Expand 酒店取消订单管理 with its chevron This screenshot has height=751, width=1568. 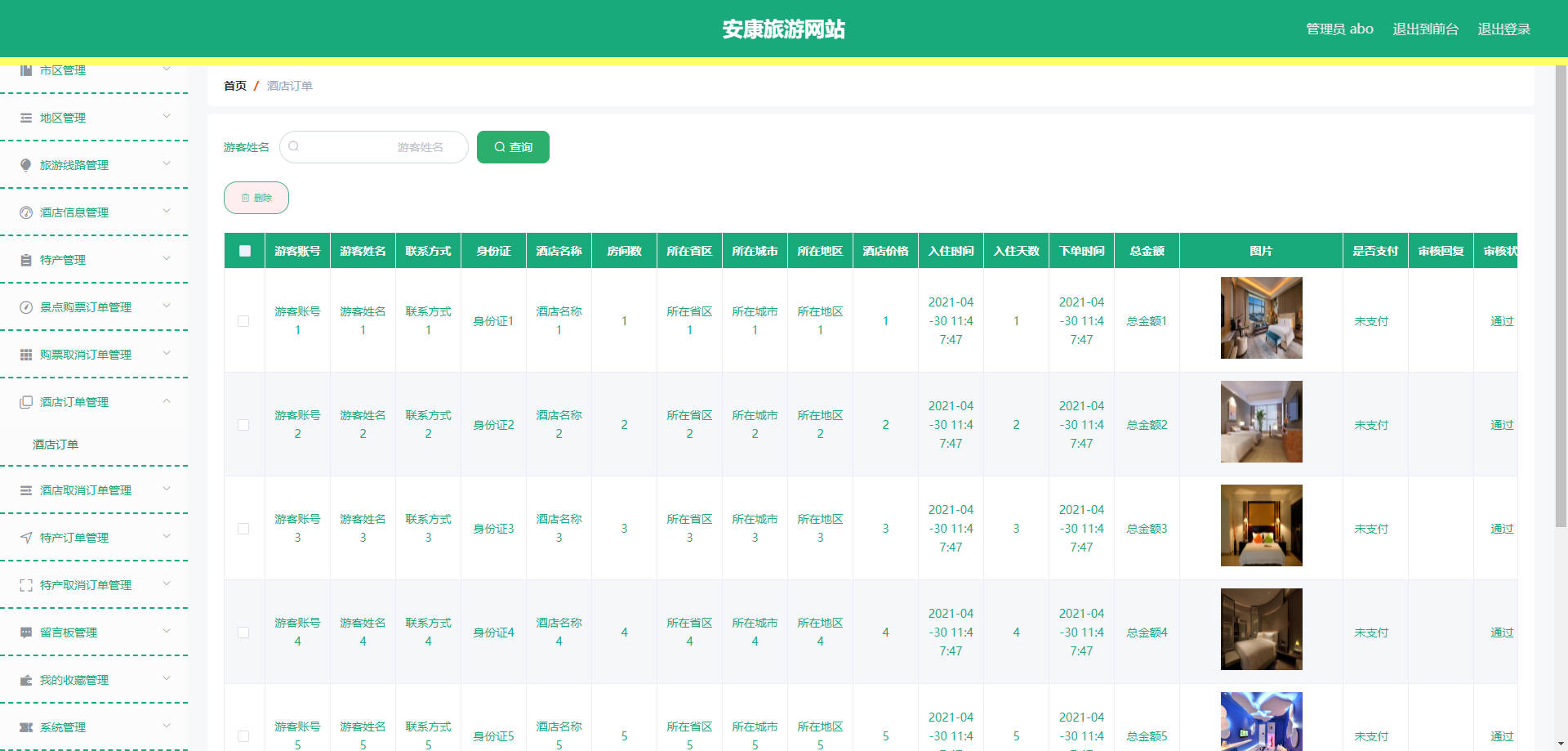[x=167, y=489]
